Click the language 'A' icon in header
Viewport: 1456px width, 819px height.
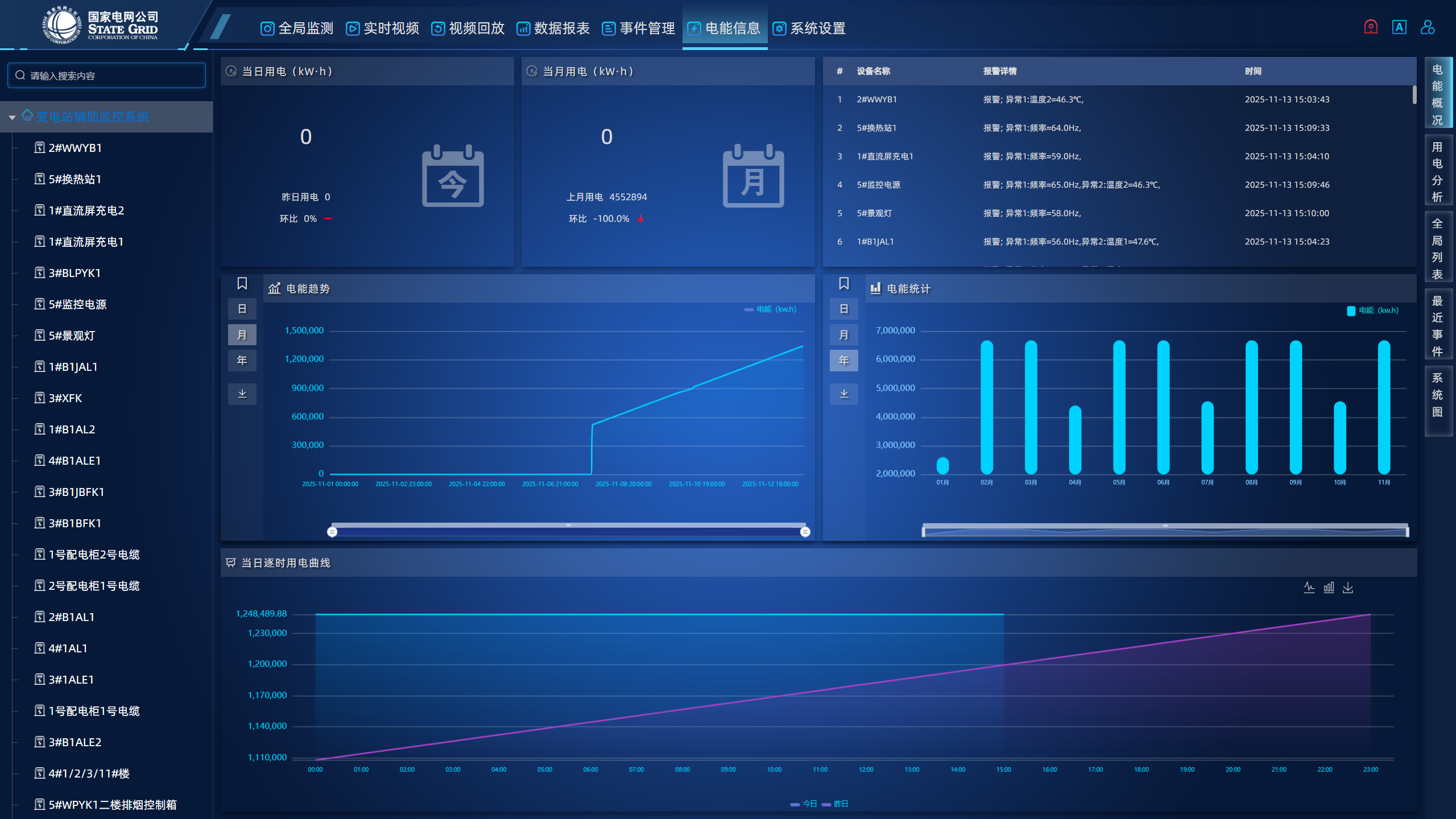click(1399, 27)
